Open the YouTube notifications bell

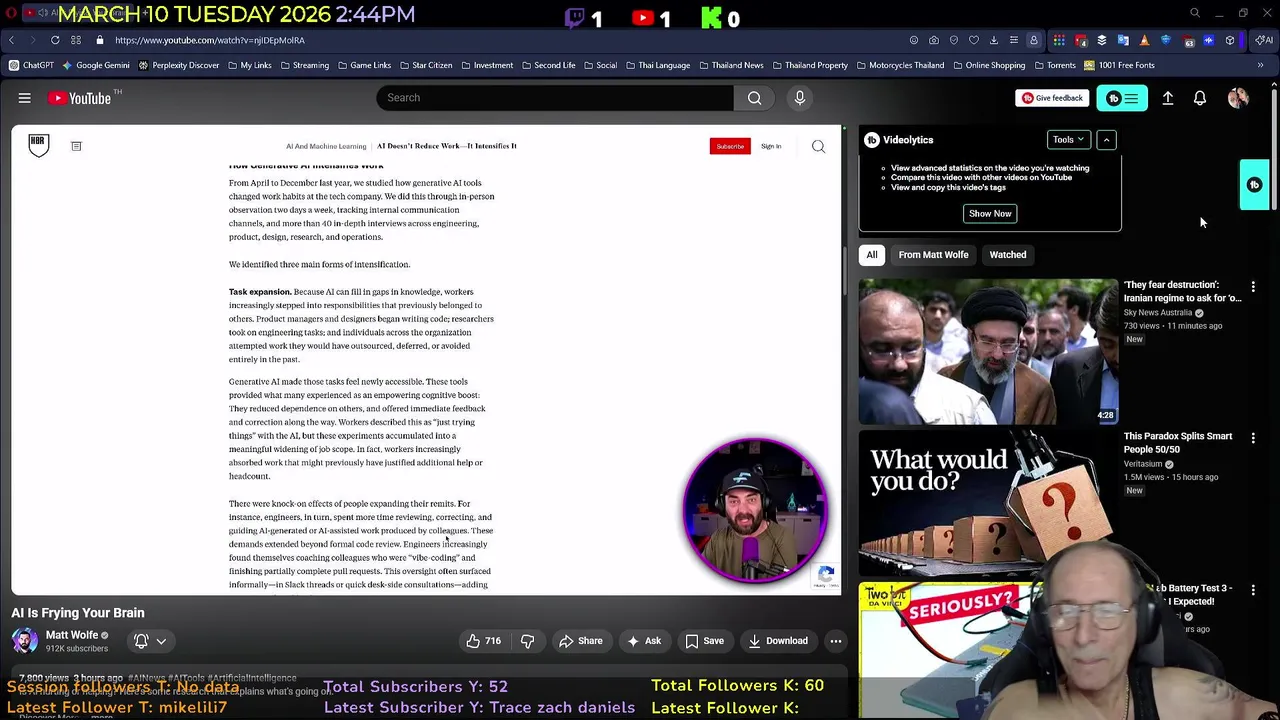[1199, 98]
